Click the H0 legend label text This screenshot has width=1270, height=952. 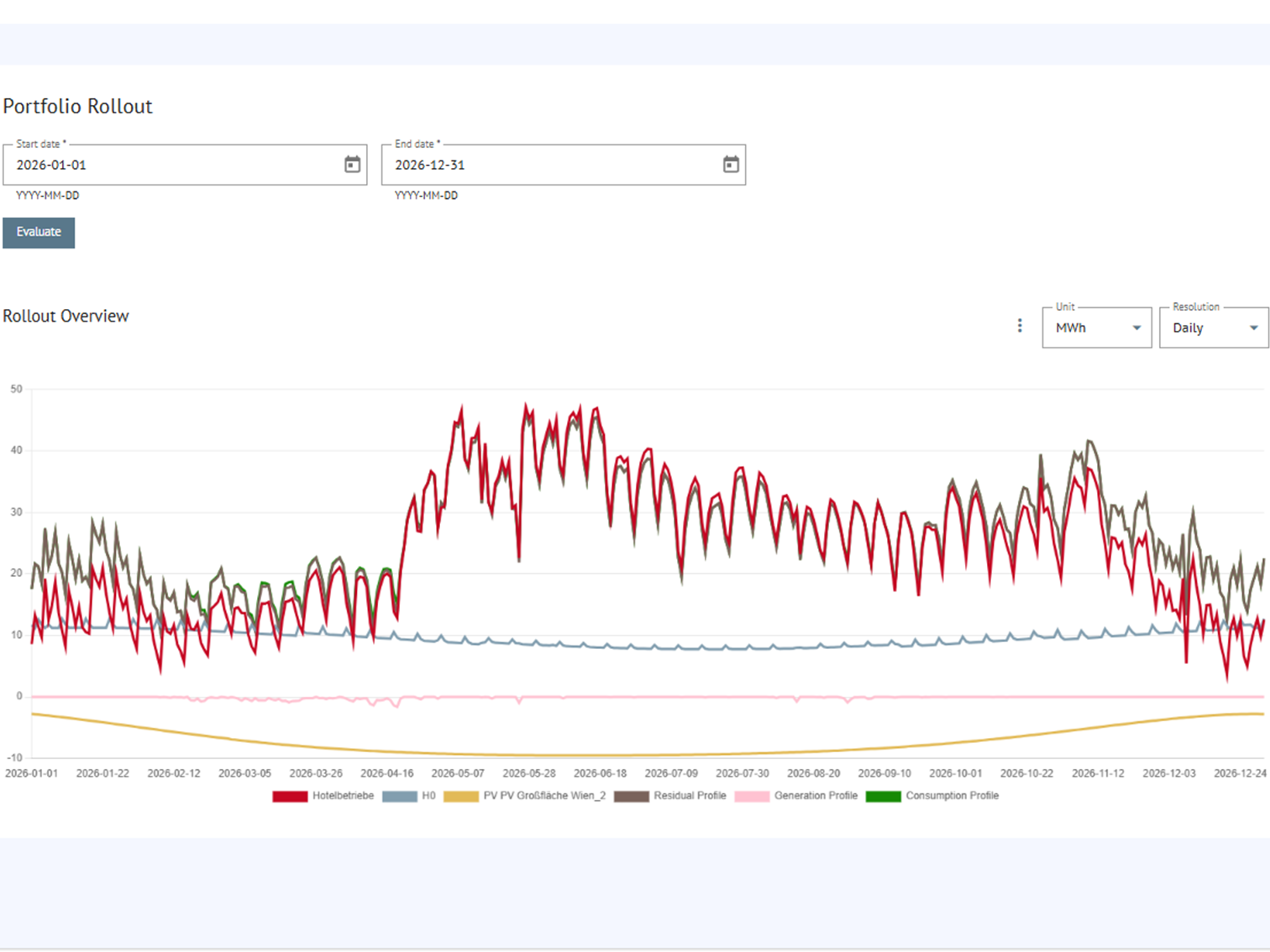click(x=428, y=796)
